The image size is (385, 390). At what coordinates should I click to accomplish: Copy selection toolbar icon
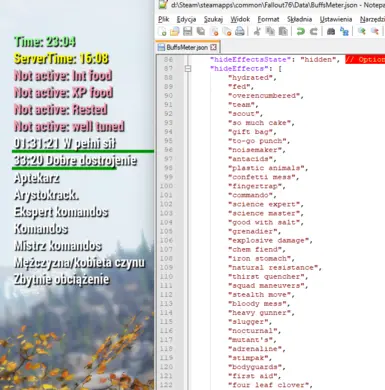tap(270, 32)
